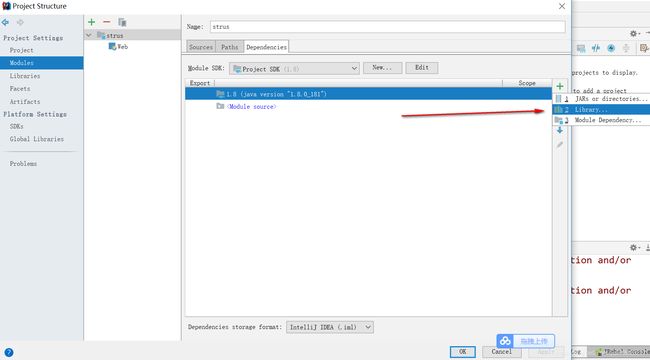Screen dimensions: 650x360
Task: Click the Web facet icon
Action: (x=112, y=46)
